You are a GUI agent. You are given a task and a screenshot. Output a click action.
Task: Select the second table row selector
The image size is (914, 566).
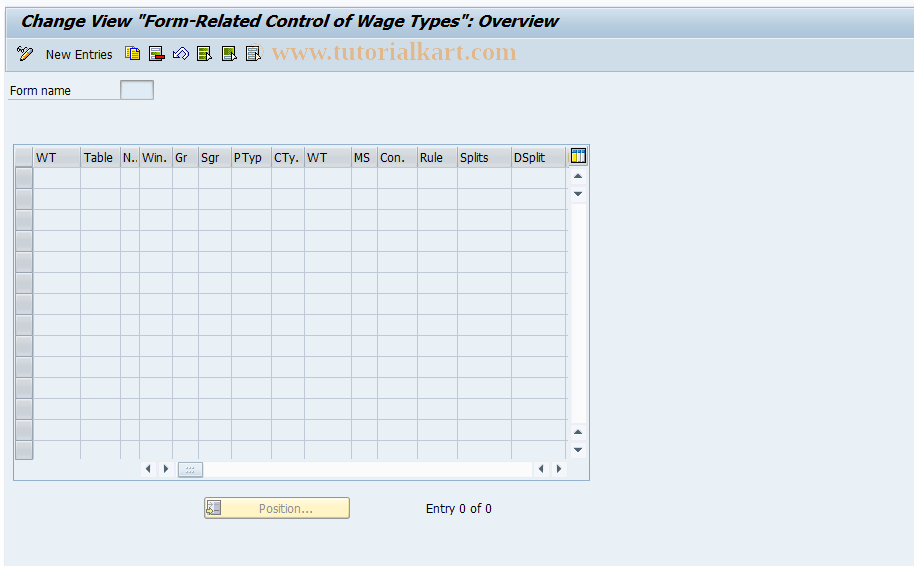(24, 199)
